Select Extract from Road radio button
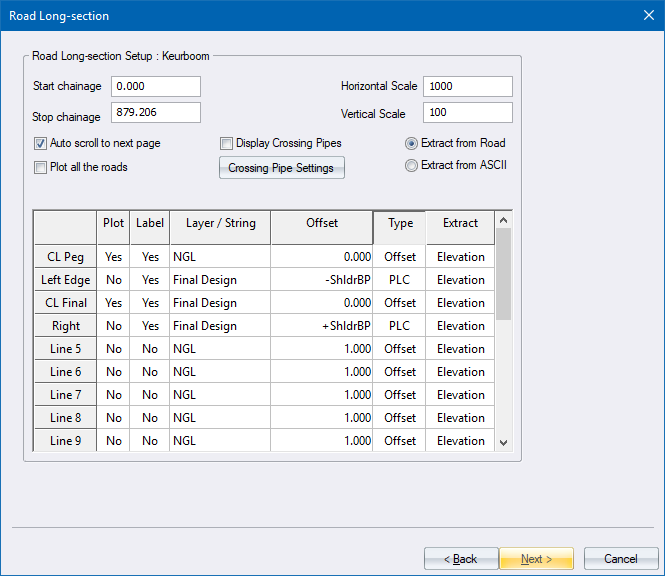 pyautogui.click(x=411, y=144)
